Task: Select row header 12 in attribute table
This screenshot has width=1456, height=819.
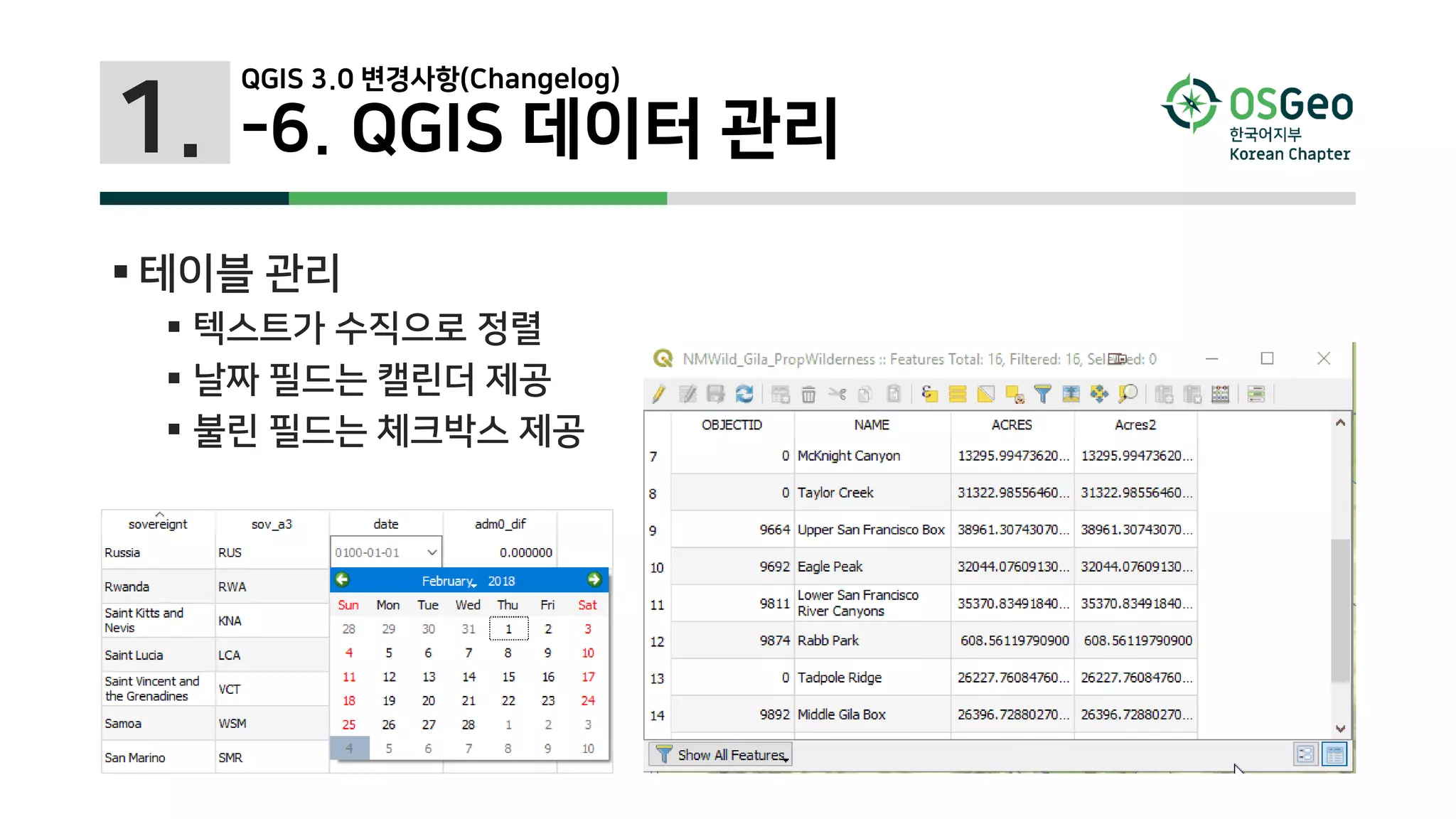Action: (x=657, y=641)
